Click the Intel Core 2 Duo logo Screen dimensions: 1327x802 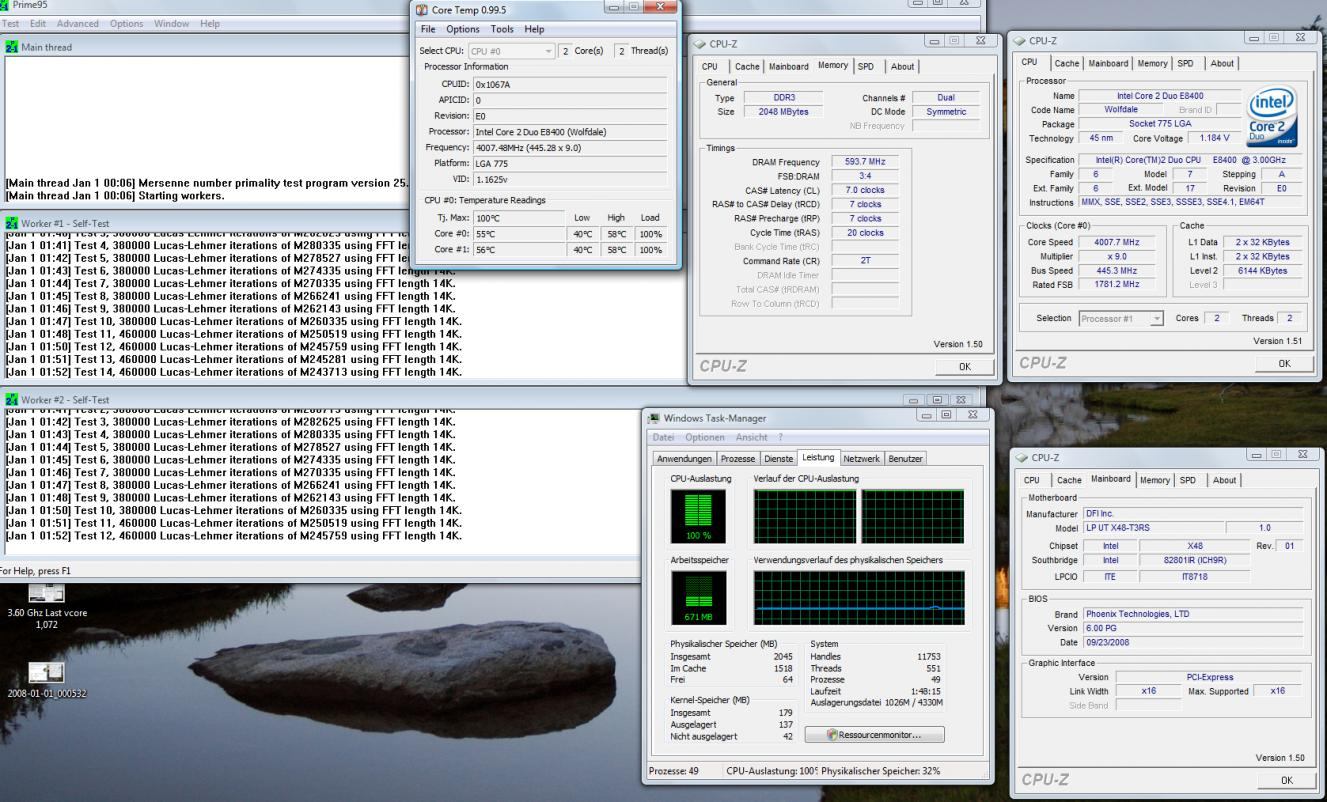1273,117
